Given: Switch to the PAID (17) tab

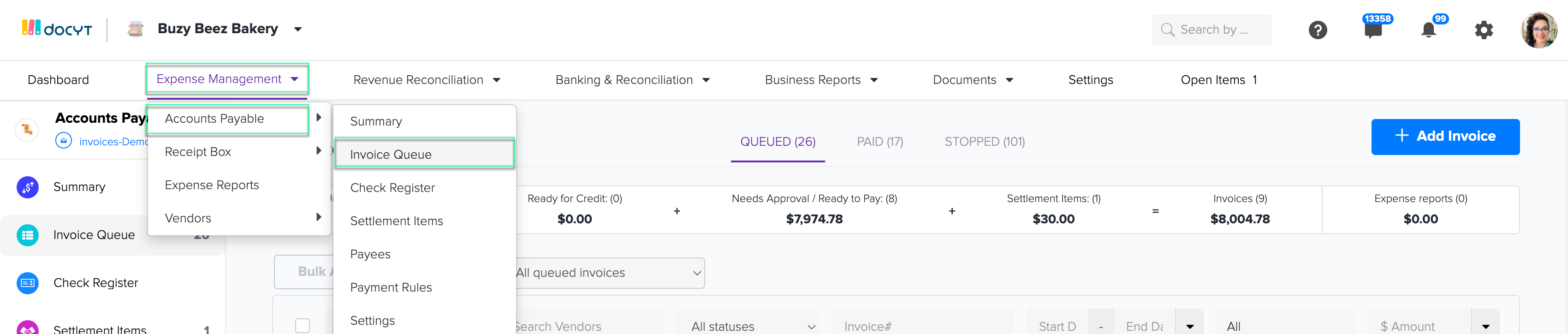Looking at the screenshot, I should (x=879, y=142).
